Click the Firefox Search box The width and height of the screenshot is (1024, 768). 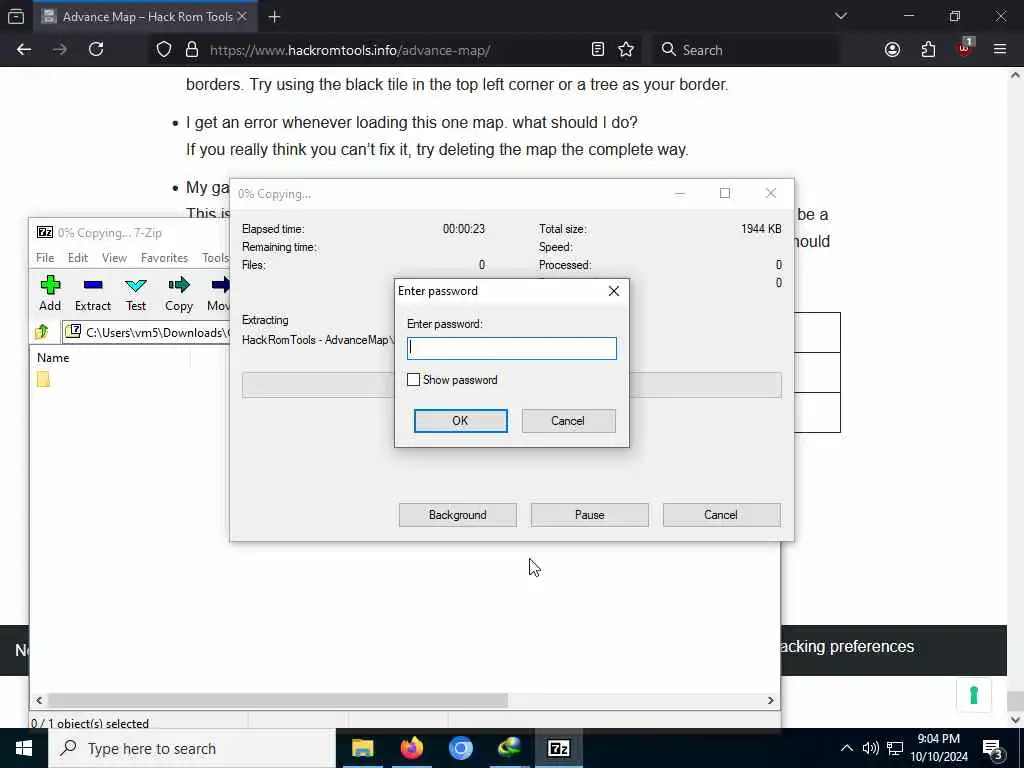point(748,50)
